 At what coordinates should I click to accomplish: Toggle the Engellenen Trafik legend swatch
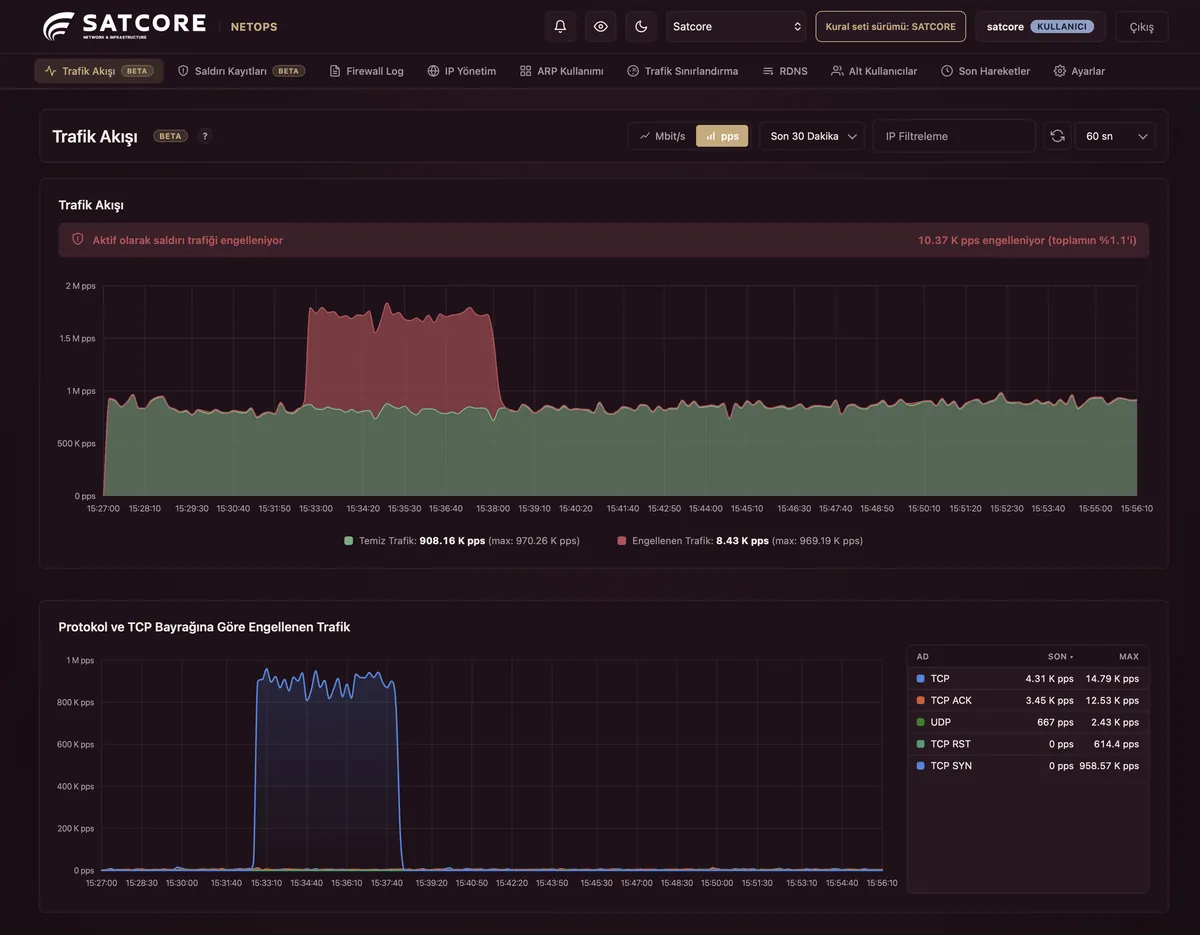[x=622, y=541]
